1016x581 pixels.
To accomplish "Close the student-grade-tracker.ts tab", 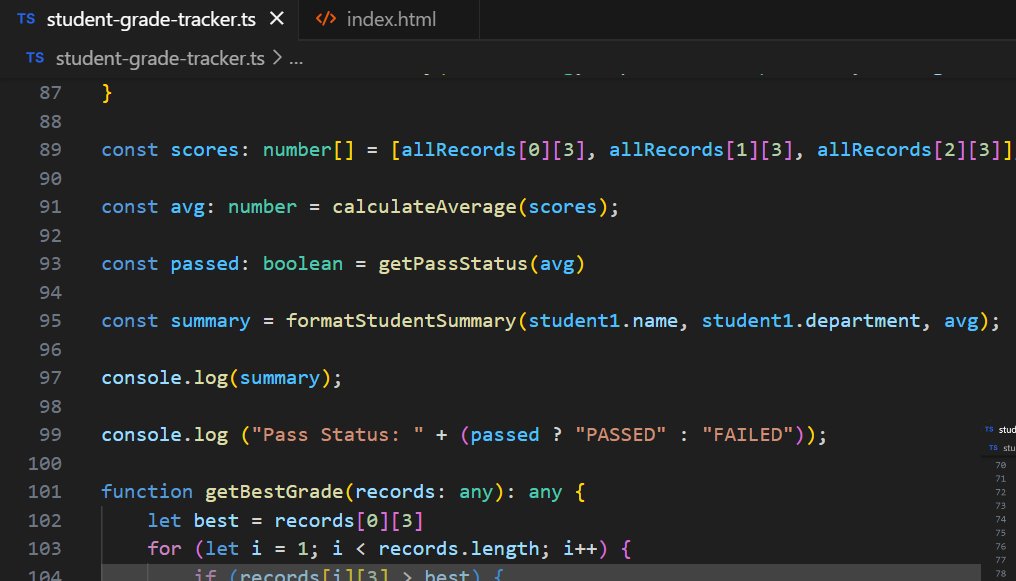I will 277,19.
